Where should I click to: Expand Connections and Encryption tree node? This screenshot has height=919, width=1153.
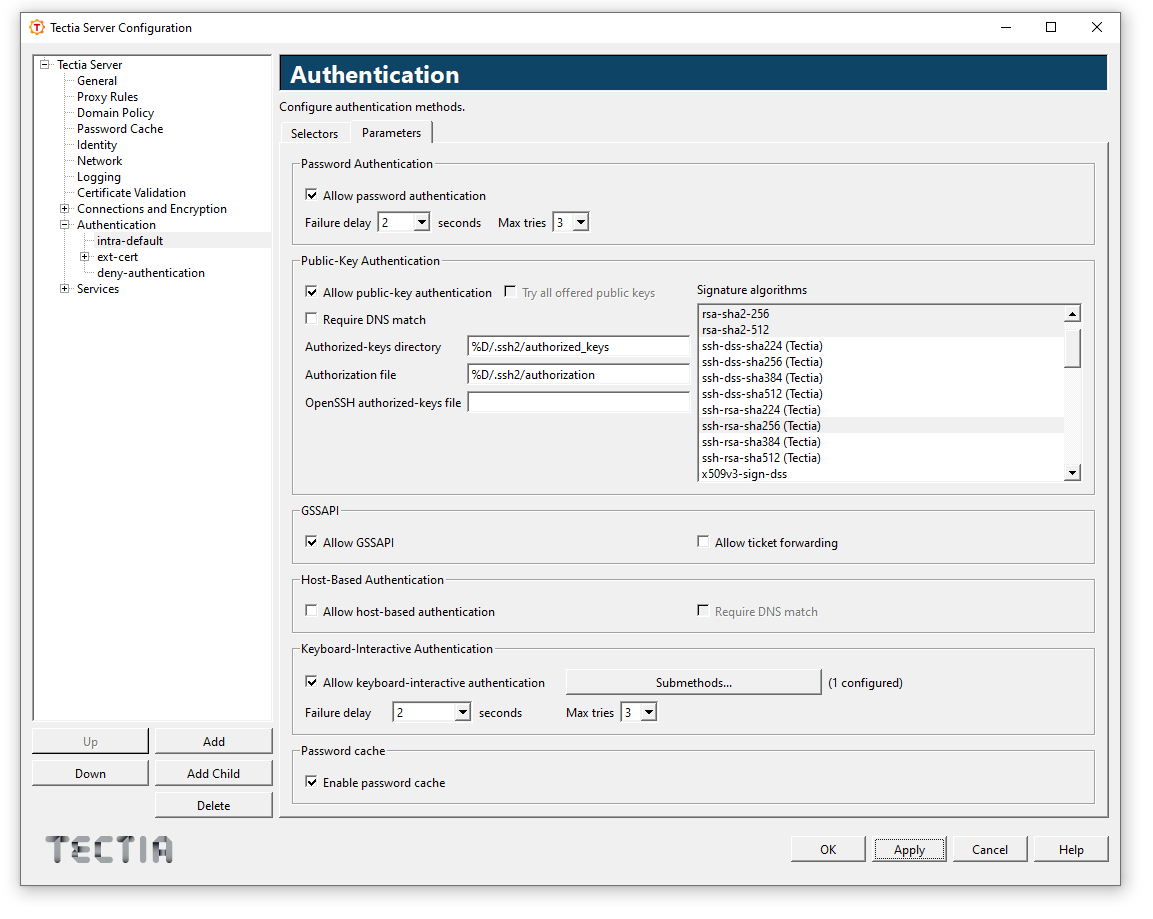pos(65,209)
